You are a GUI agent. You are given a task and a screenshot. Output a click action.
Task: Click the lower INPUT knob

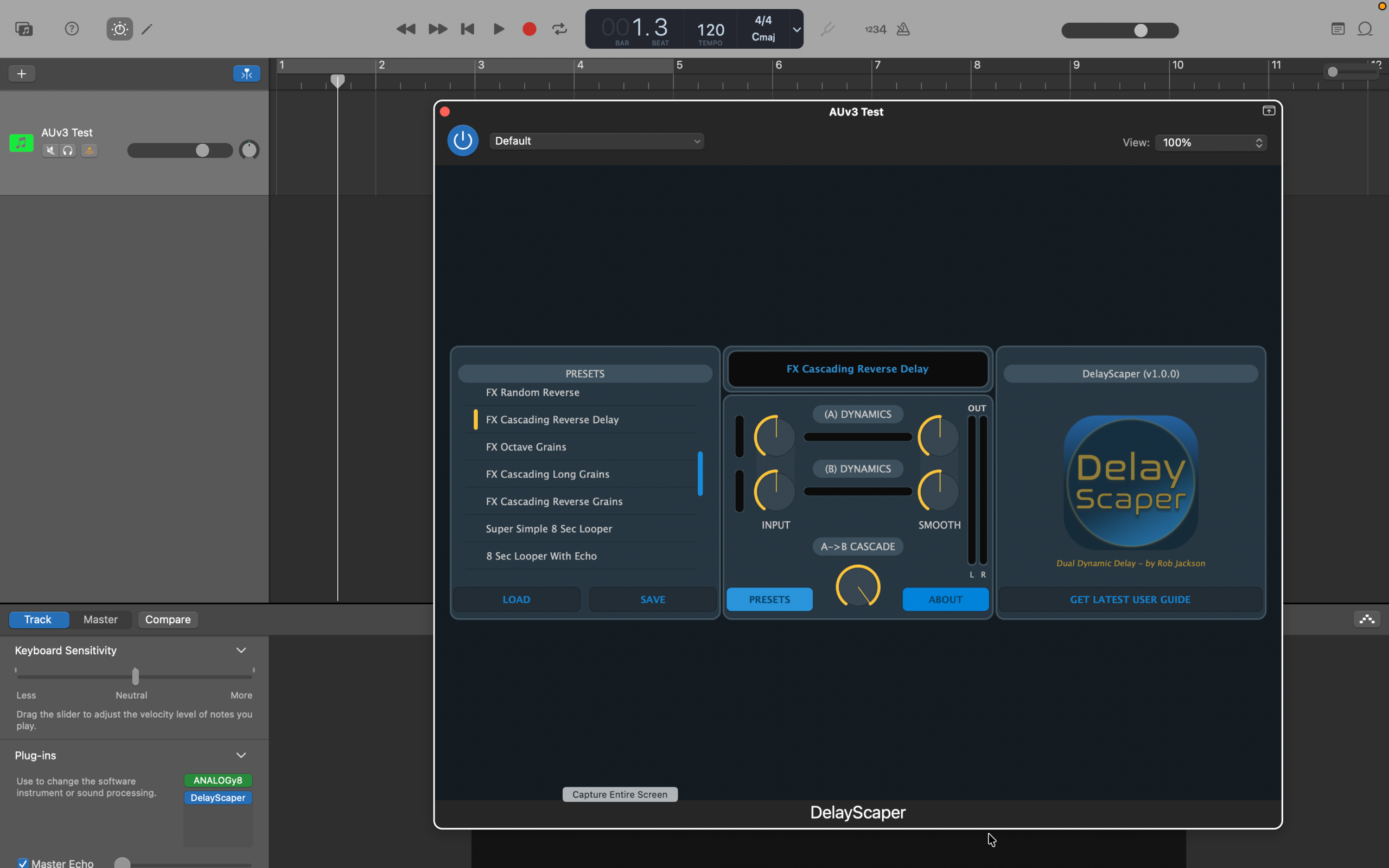(775, 491)
